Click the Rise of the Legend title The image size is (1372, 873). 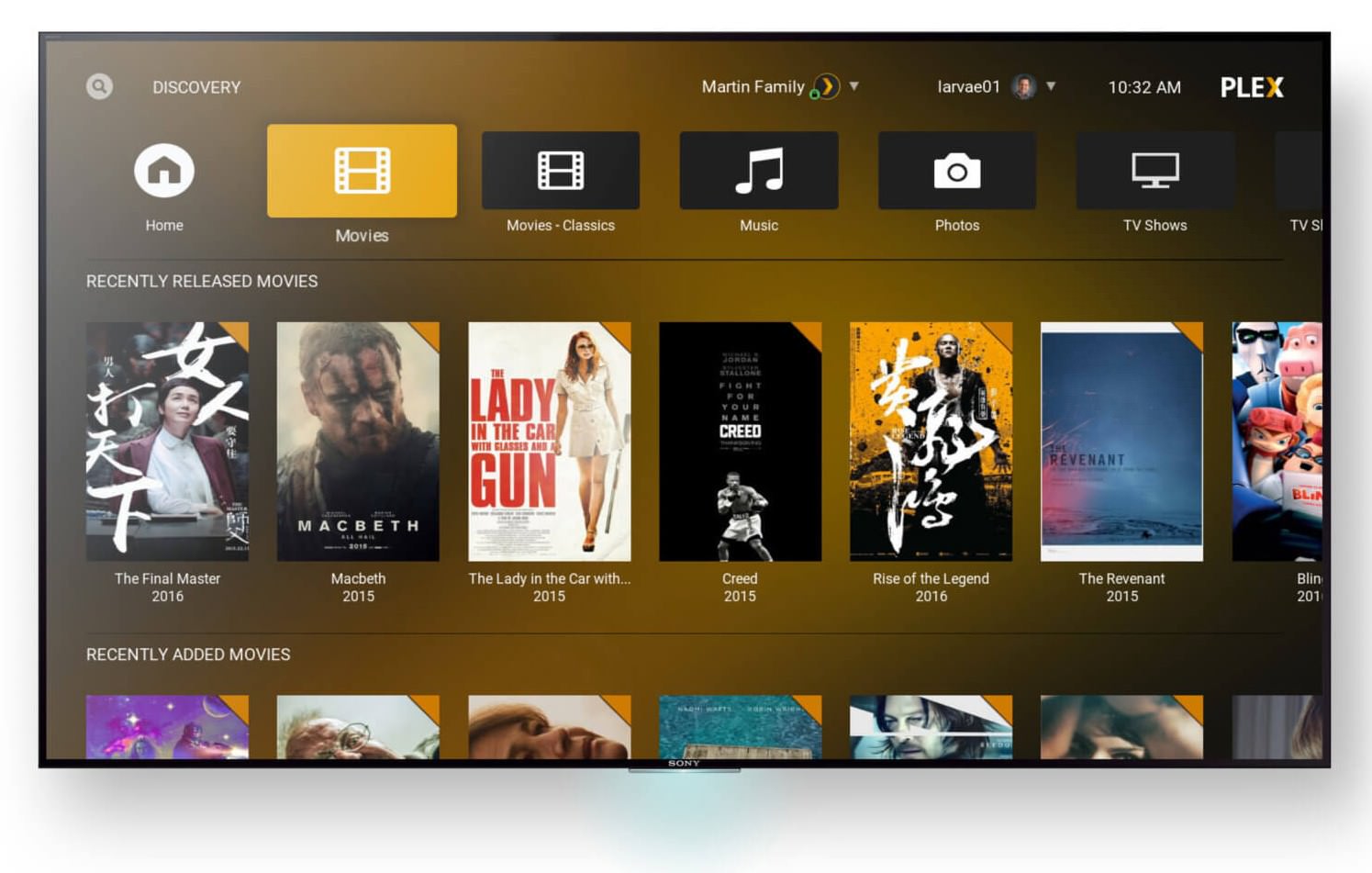(931, 578)
